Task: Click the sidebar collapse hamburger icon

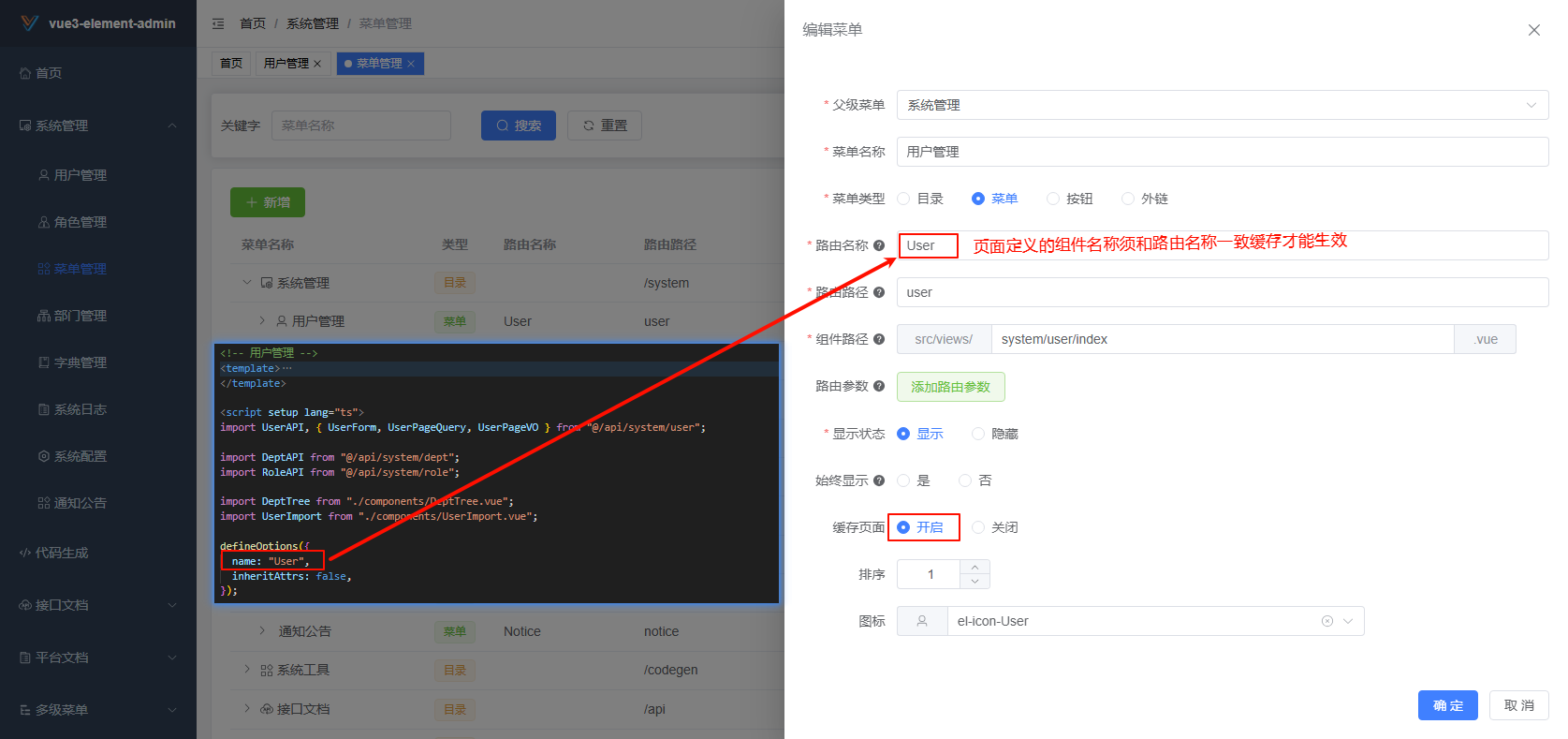Action: pyautogui.click(x=218, y=23)
